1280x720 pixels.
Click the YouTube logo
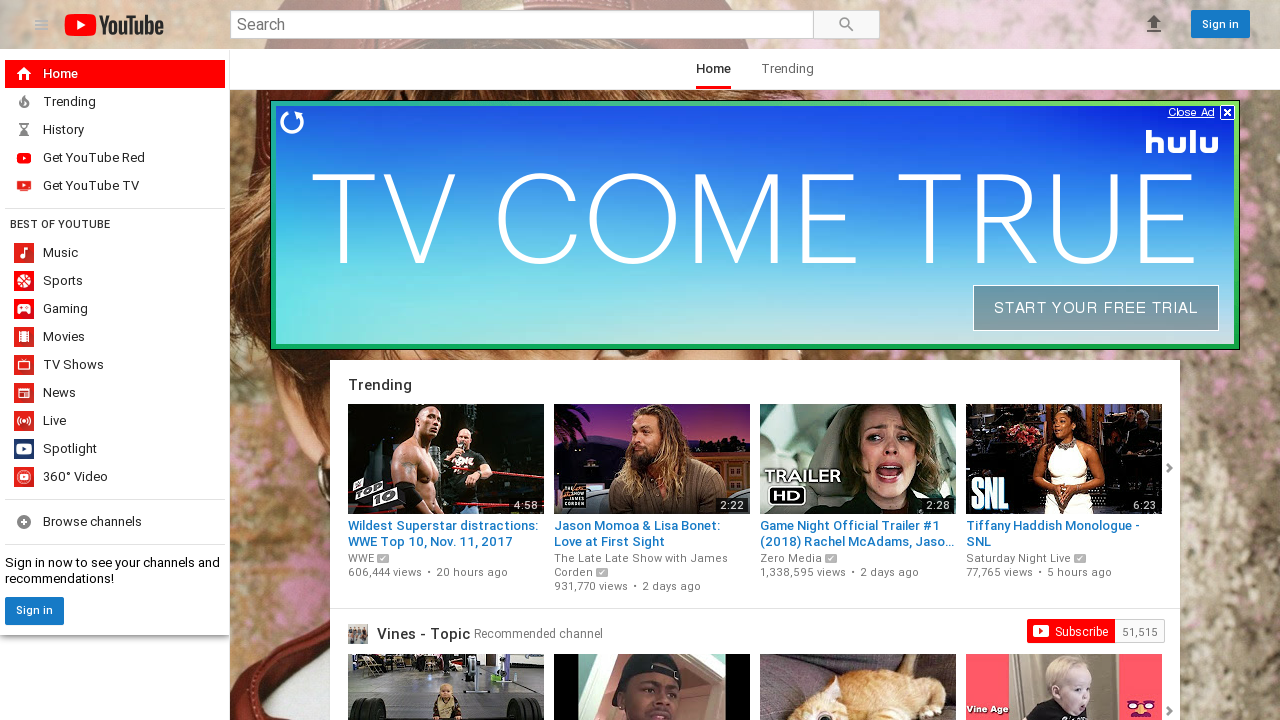pyautogui.click(x=114, y=25)
